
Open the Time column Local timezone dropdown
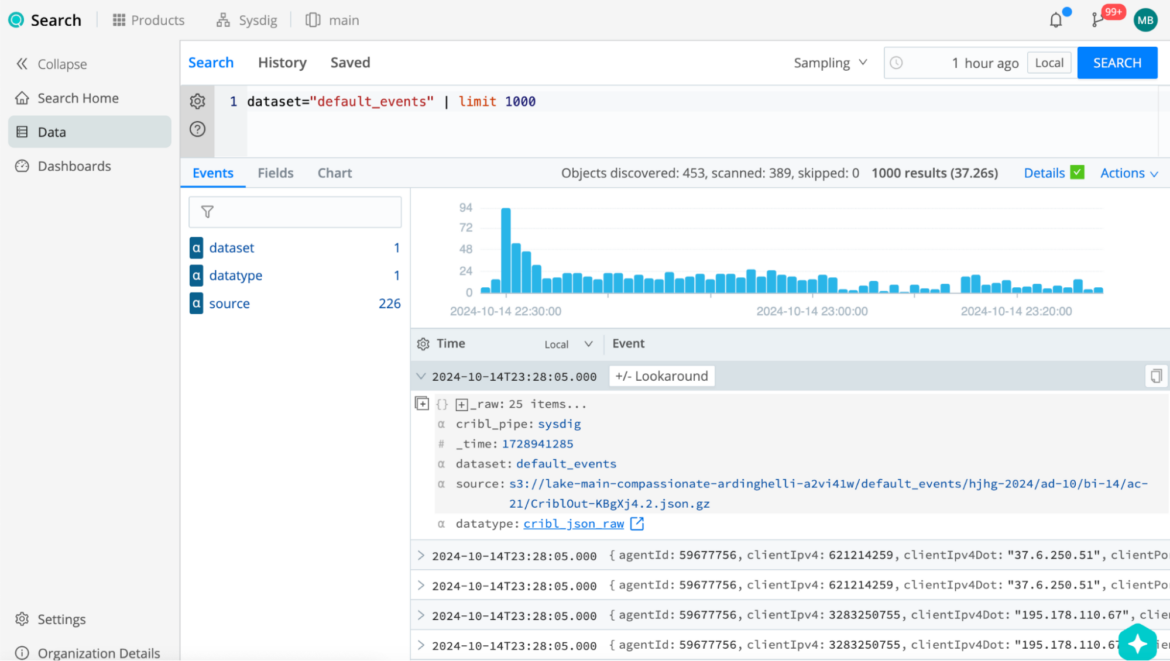(x=568, y=344)
